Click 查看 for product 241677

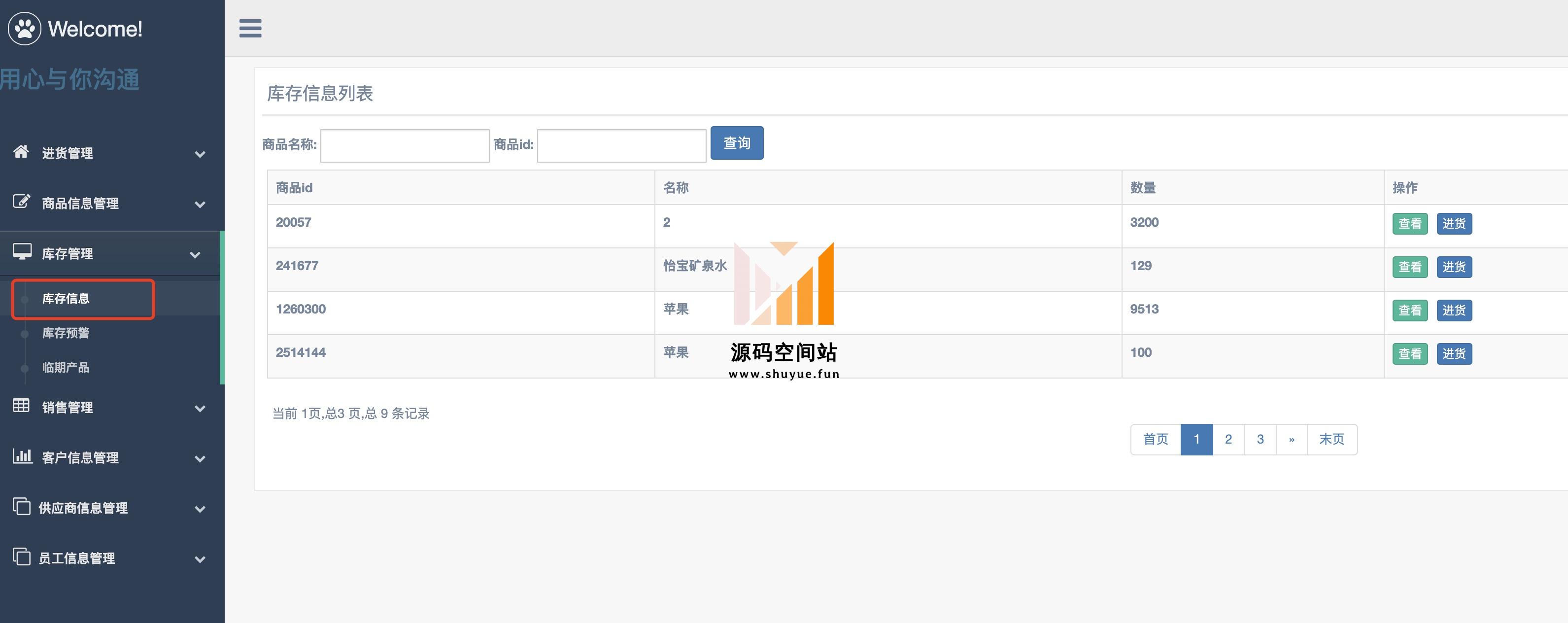pyautogui.click(x=1410, y=267)
